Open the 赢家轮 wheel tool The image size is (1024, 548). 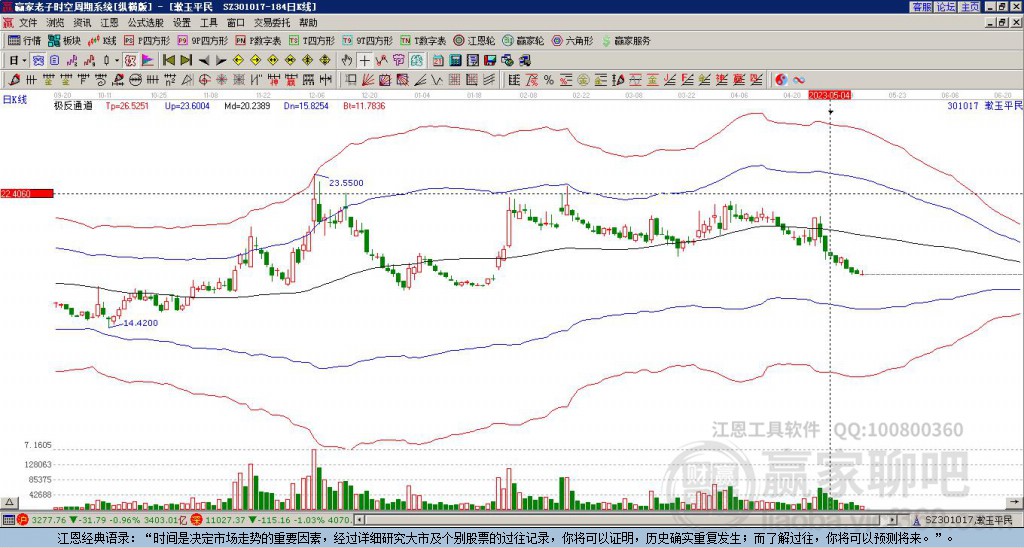(x=523, y=40)
